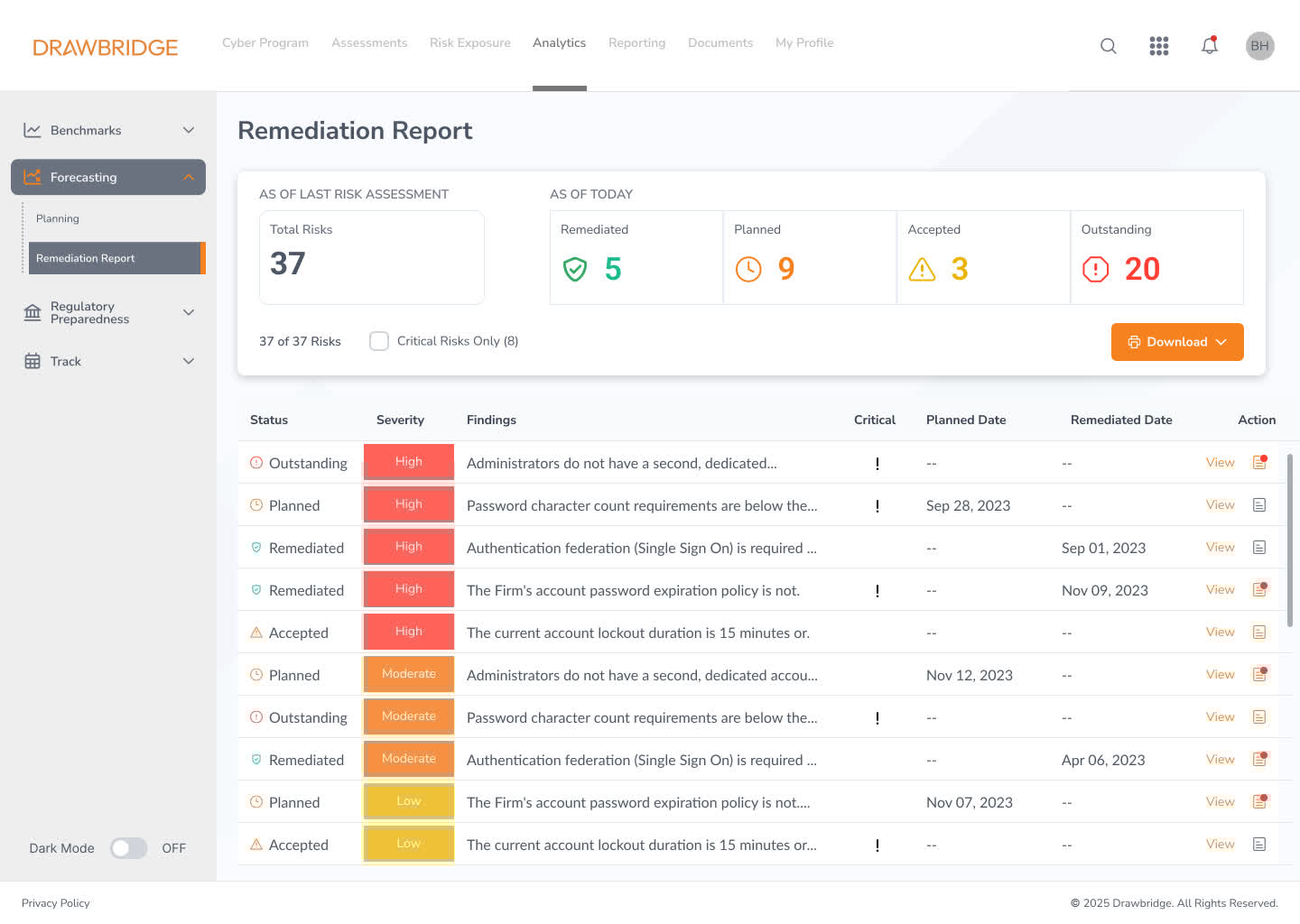Toggle Dark Mode switch on
The height and width of the screenshot is (924, 1300).
coord(128,848)
